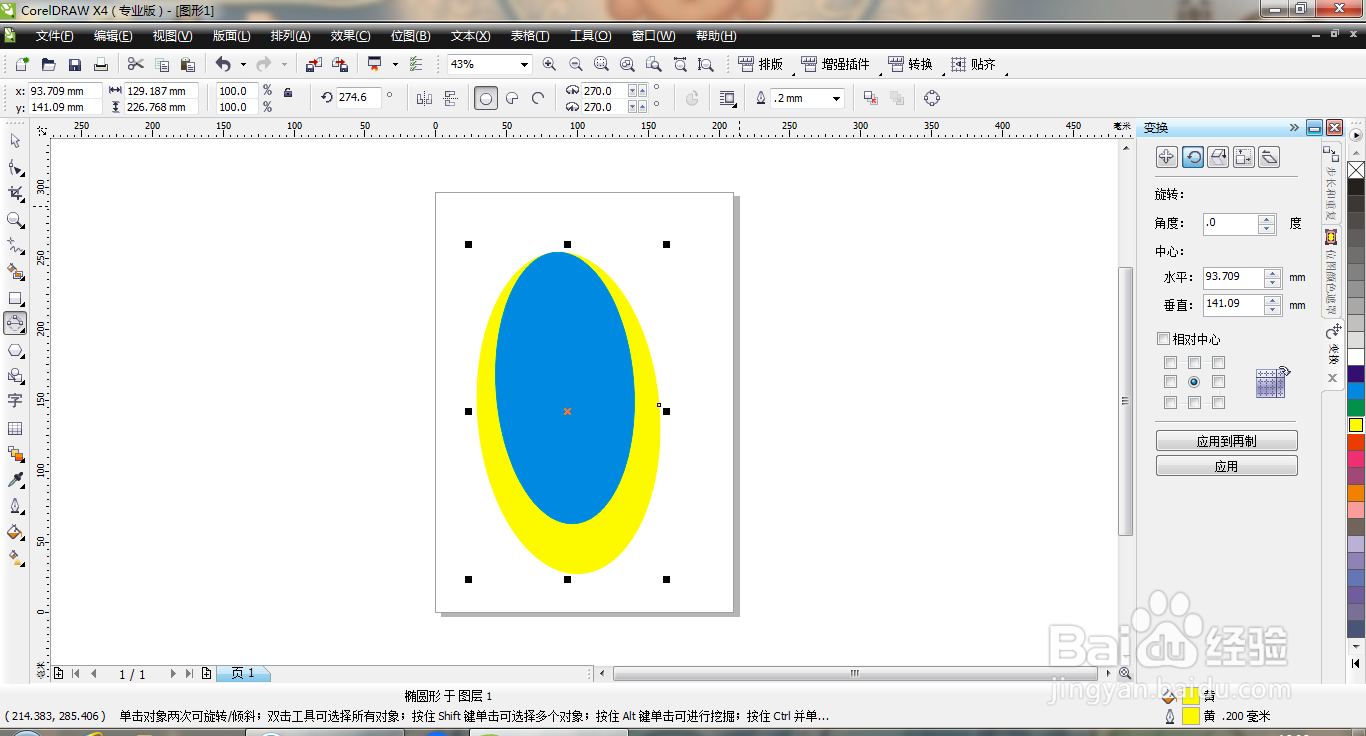This screenshot has width=1366, height=736.
Task: Check the bottom-right anchor checkbox
Action: (x=1218, y=402)
